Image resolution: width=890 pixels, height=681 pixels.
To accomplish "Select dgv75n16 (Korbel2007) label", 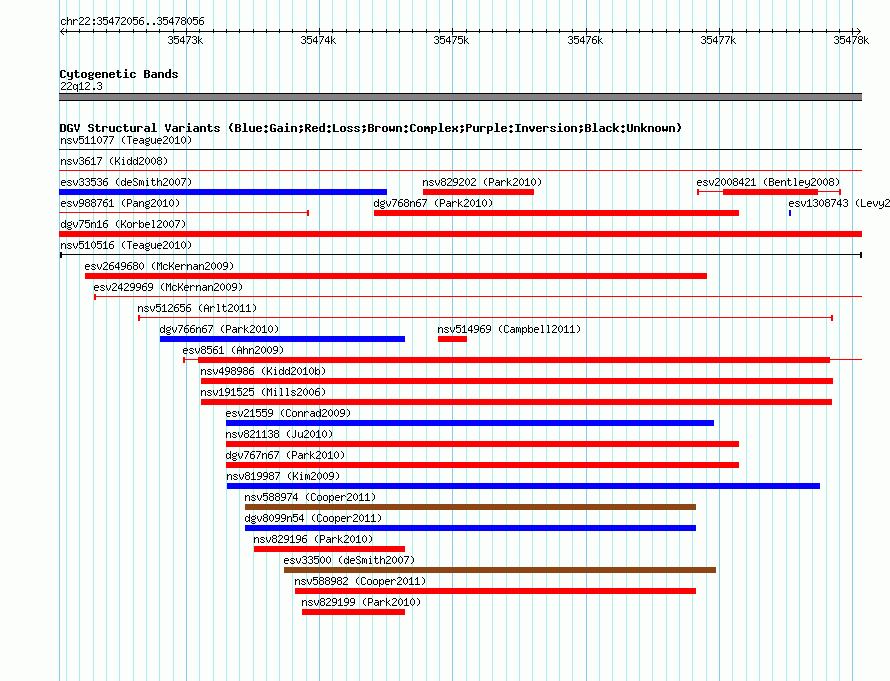I will click(x=123, y=224).
